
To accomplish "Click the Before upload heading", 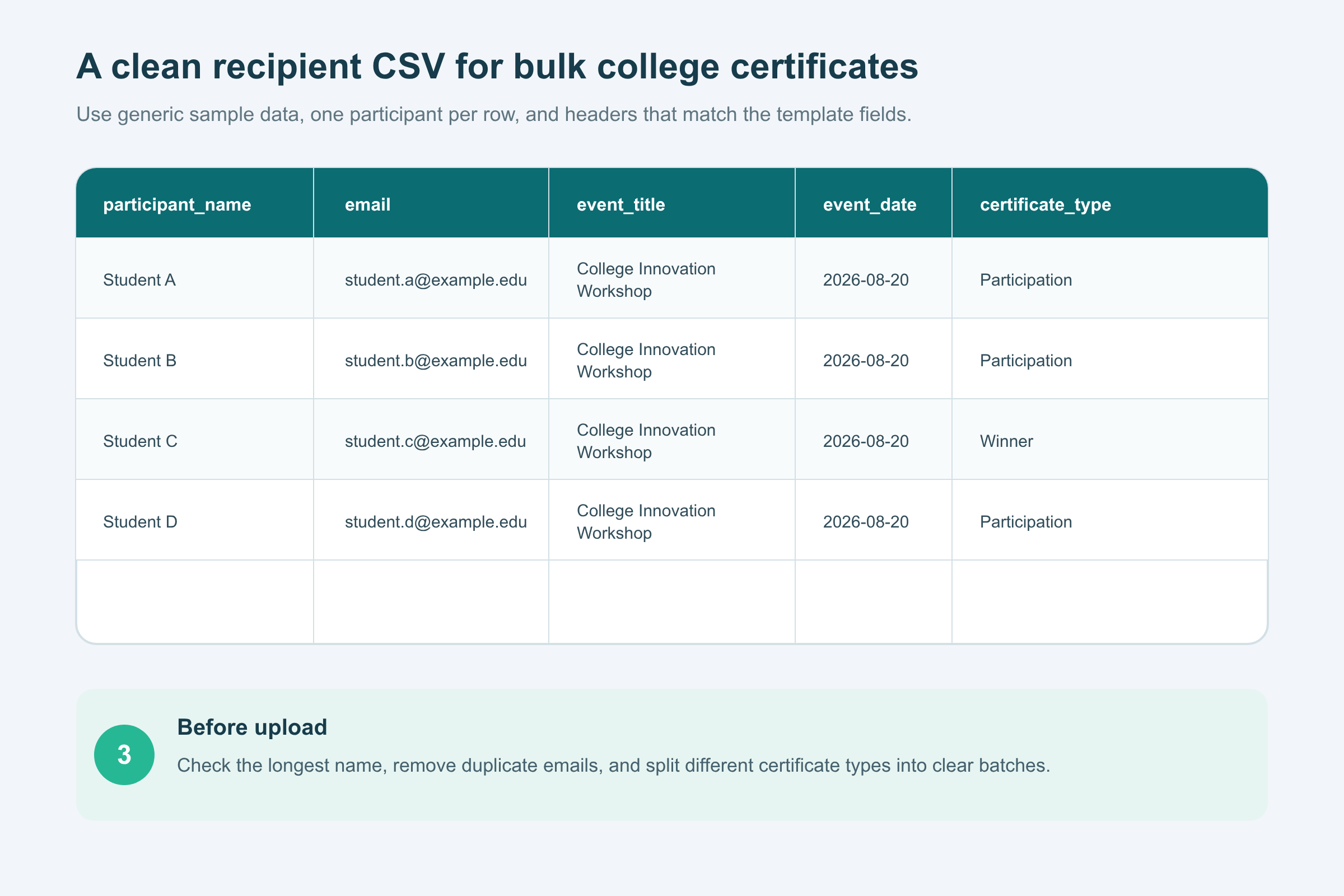I will pyautogui.click(x=252, y=727).
